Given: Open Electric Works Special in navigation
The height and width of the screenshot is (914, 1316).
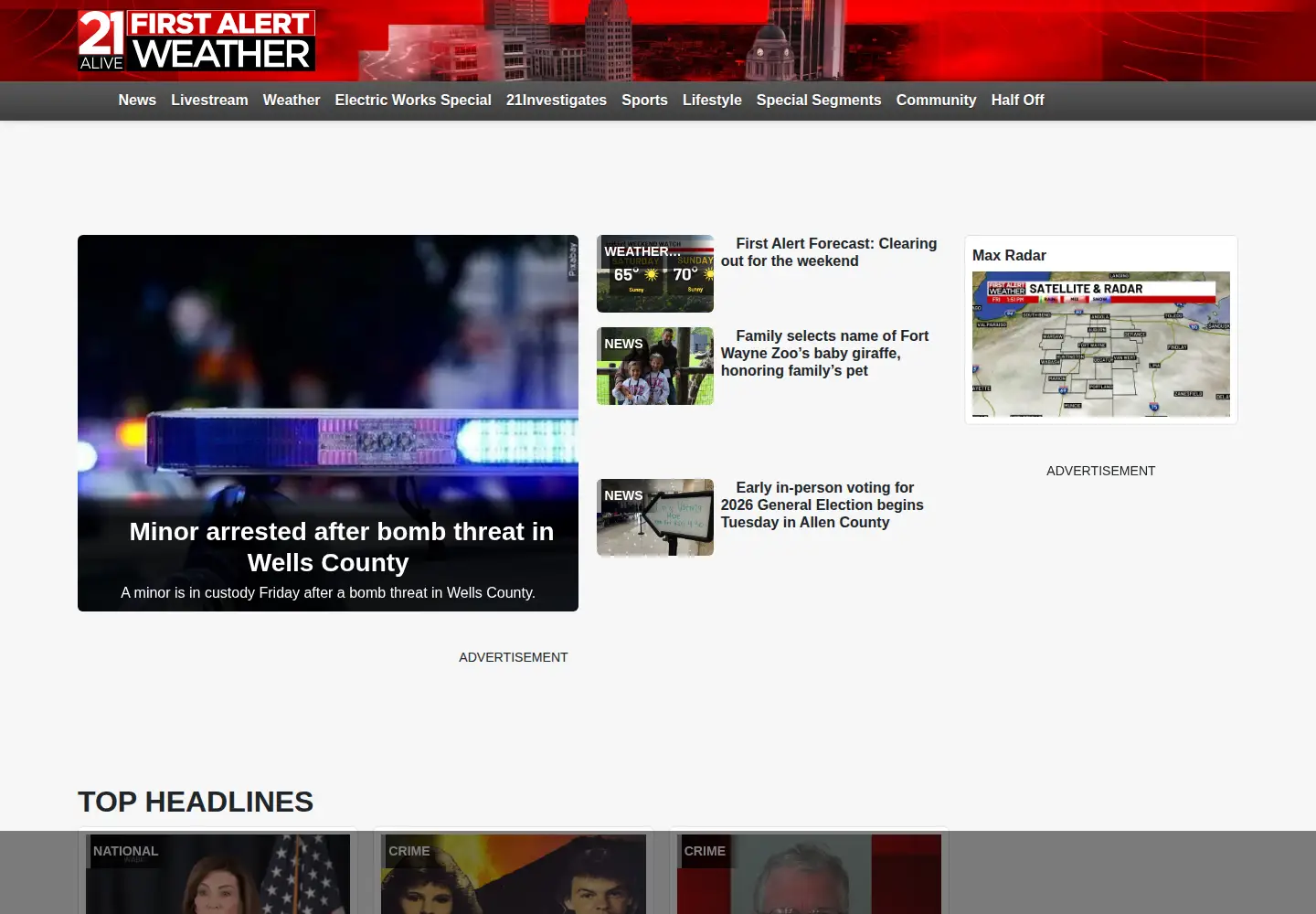Looking at the screenshot, I should pyautogui.click(x=413, y=100).
